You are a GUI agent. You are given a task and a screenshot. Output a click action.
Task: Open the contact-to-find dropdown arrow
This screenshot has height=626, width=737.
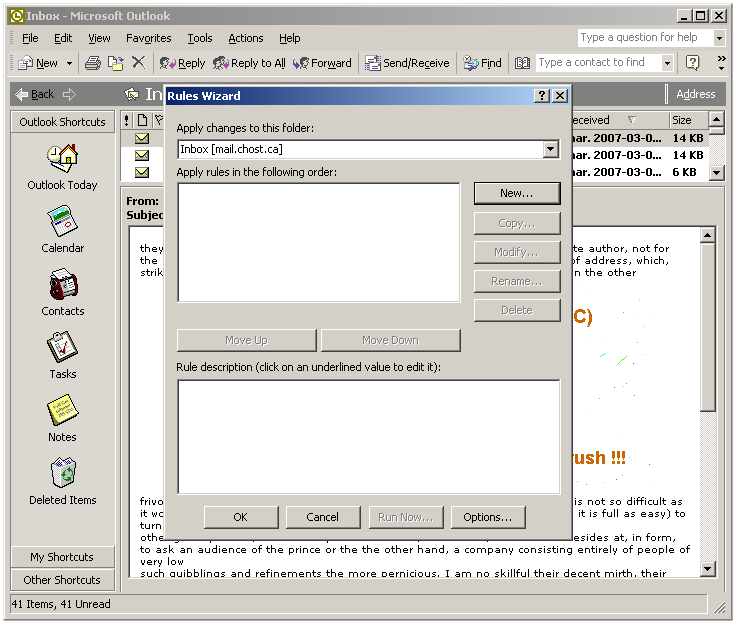(667, 63)
